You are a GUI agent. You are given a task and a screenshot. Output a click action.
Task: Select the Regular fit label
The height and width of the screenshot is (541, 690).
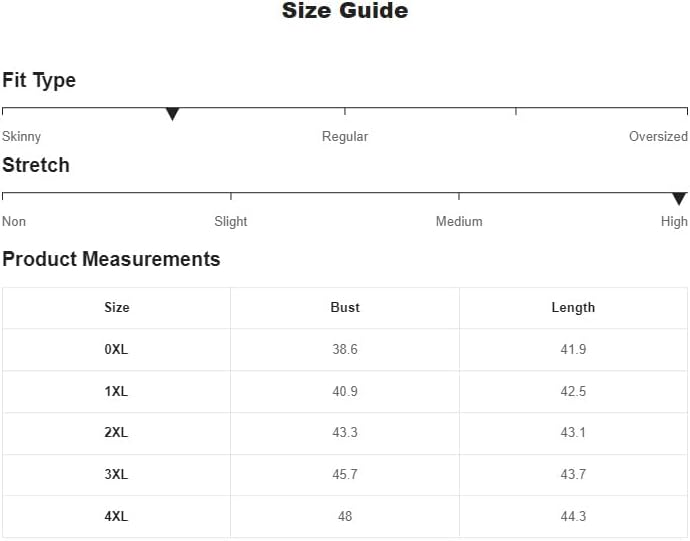[345, 136]
